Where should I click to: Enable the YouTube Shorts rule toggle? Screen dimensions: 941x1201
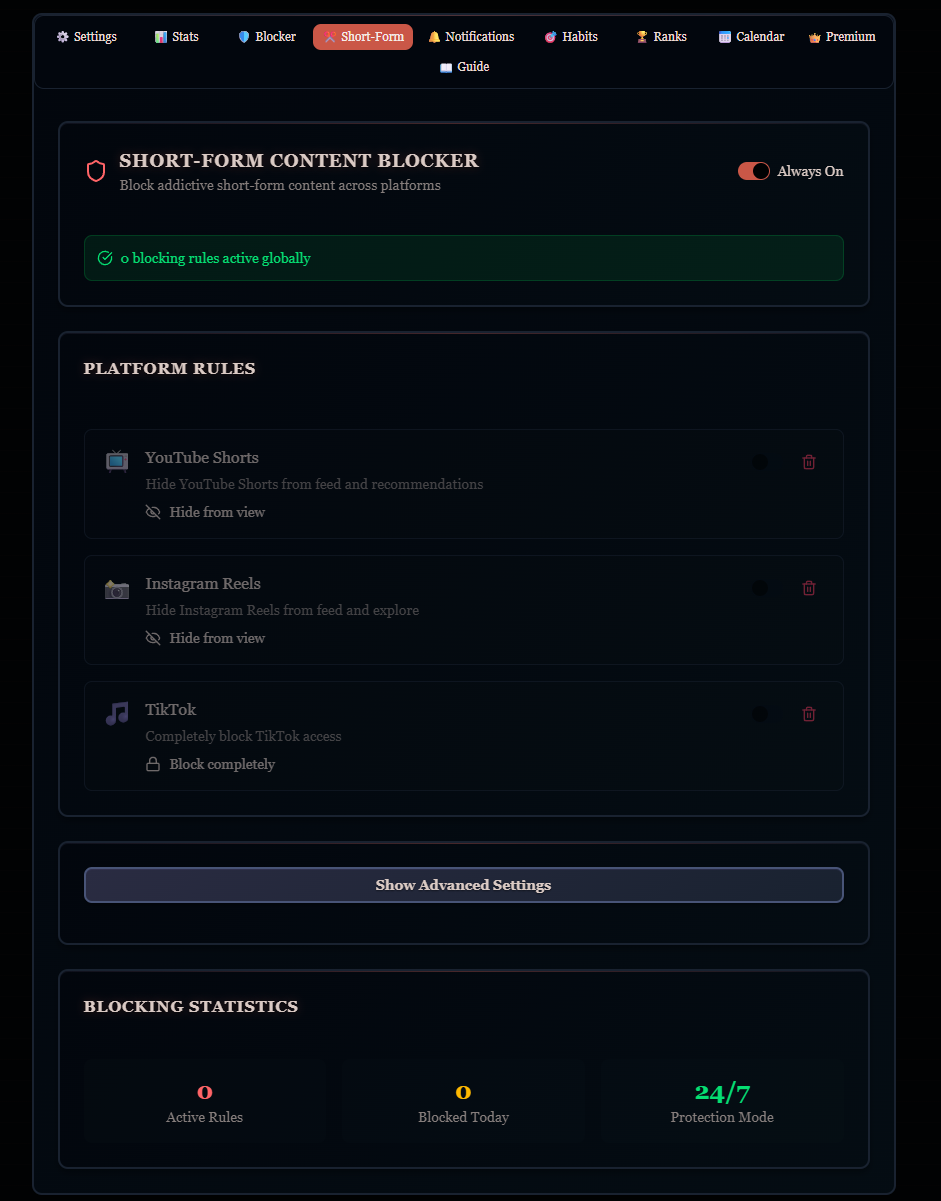(760, 461)
